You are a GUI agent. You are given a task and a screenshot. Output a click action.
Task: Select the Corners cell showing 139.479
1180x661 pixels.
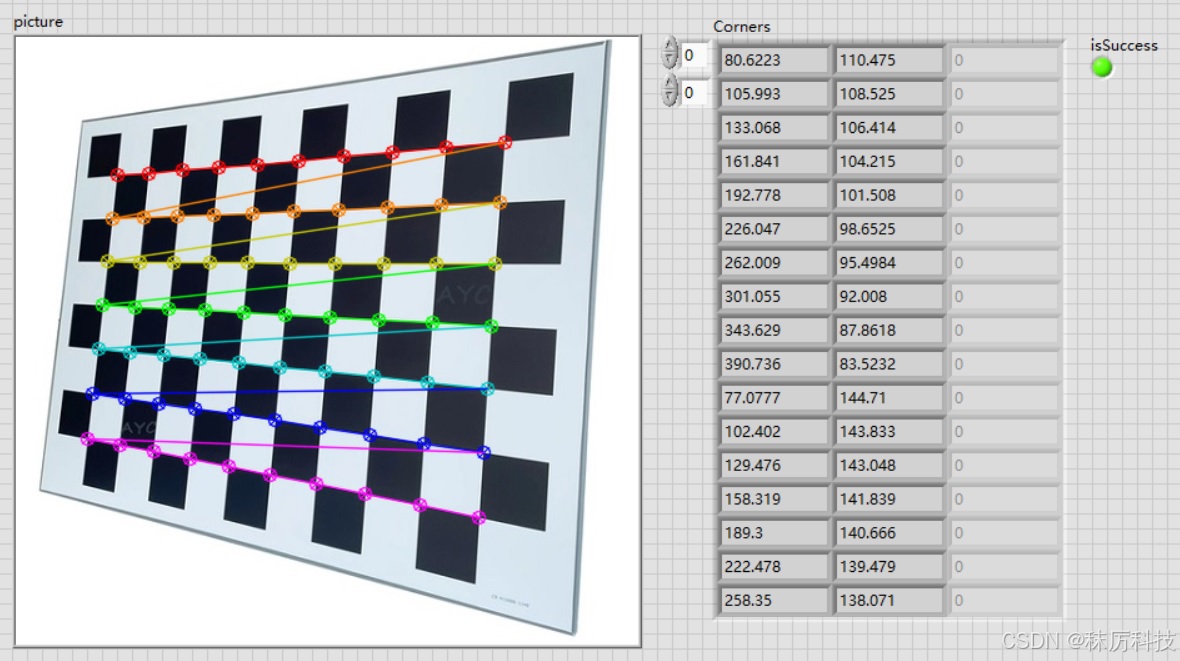pos(890,566)
